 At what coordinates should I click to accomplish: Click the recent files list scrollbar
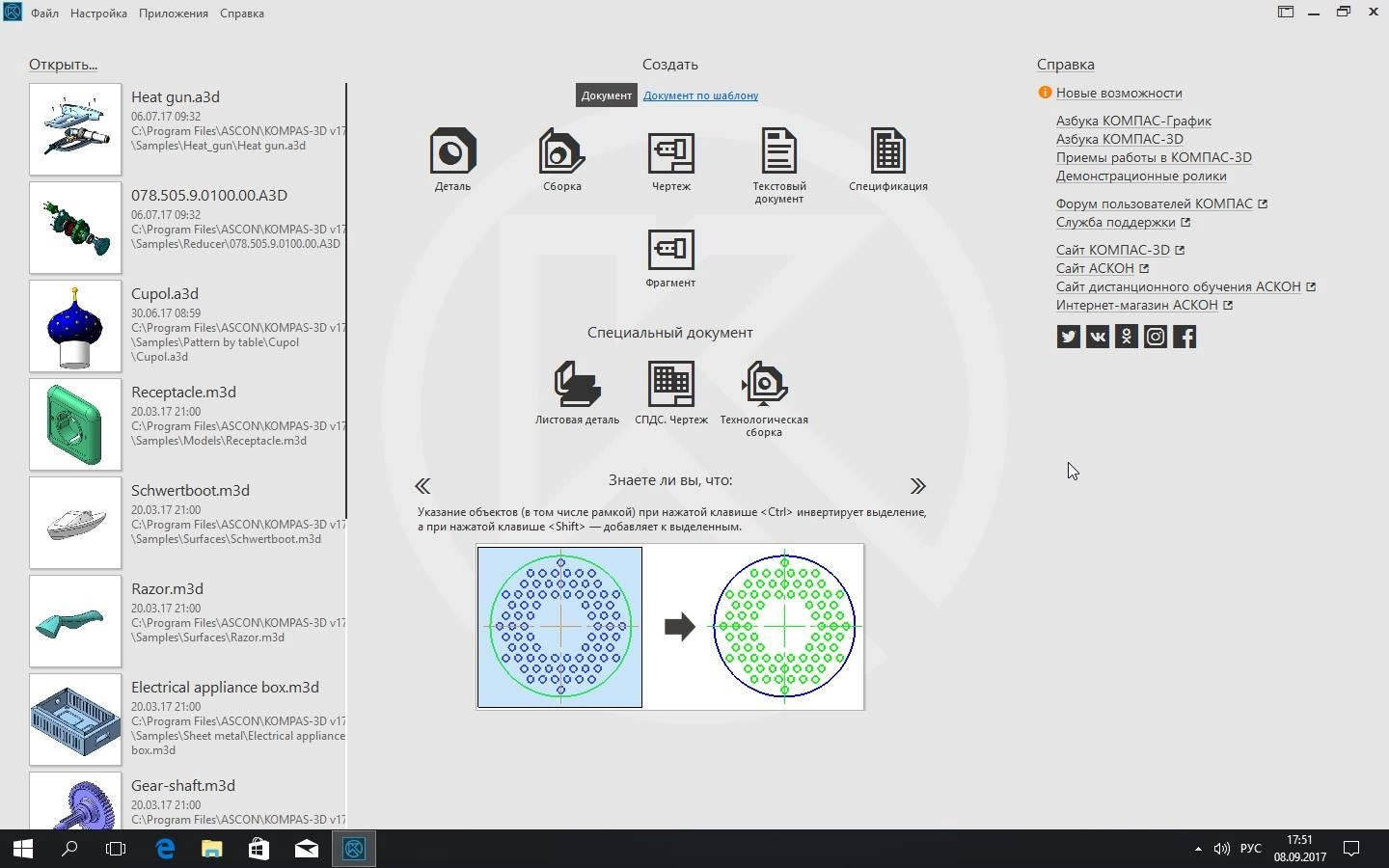click(346, 300)
